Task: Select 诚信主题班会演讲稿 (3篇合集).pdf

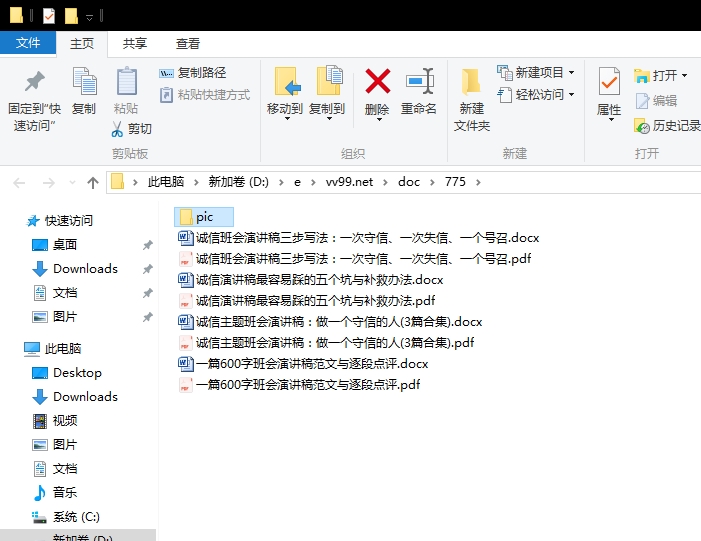Action: click(326, 343)
